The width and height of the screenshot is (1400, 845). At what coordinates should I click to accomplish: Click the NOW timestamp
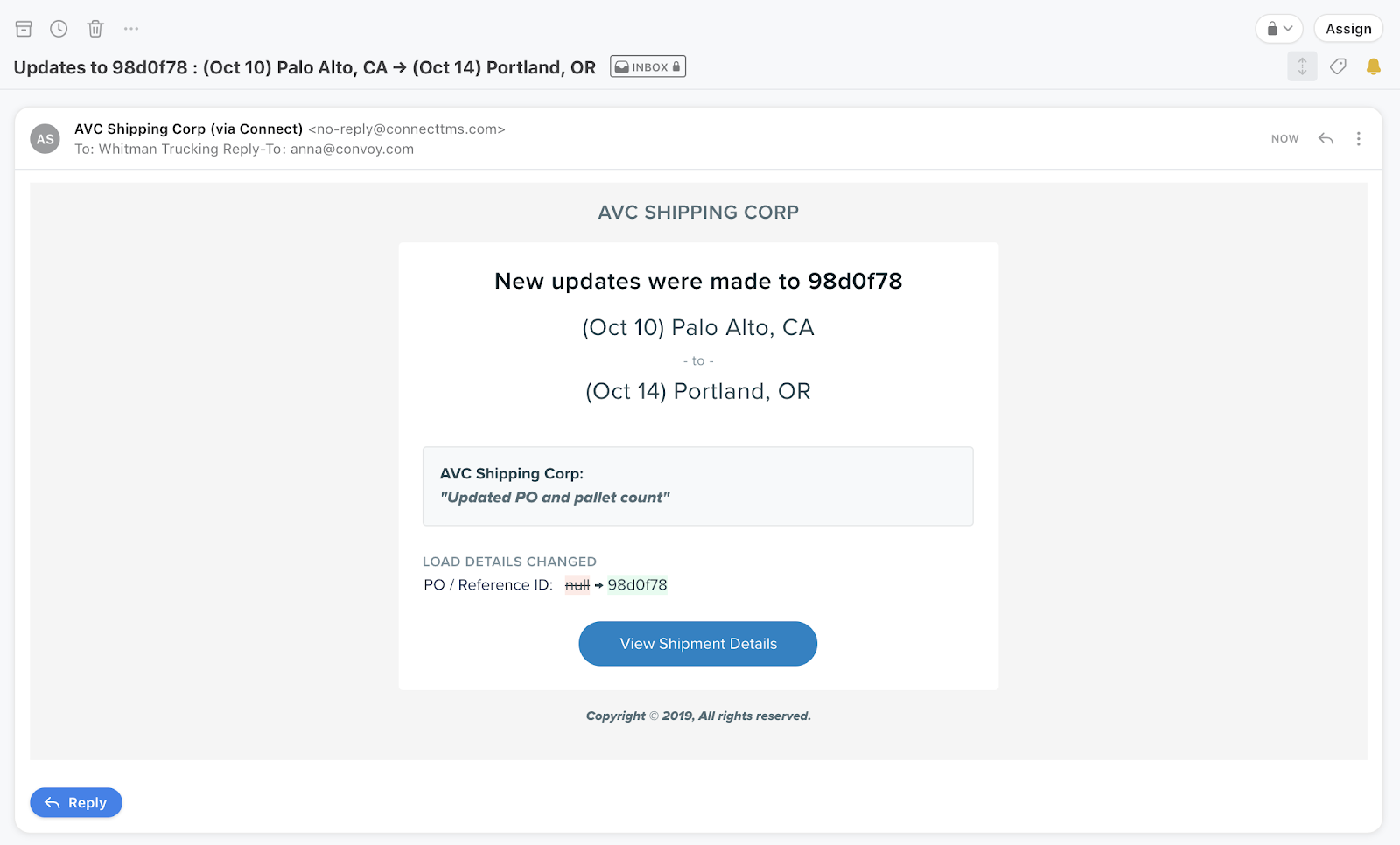1284,138
